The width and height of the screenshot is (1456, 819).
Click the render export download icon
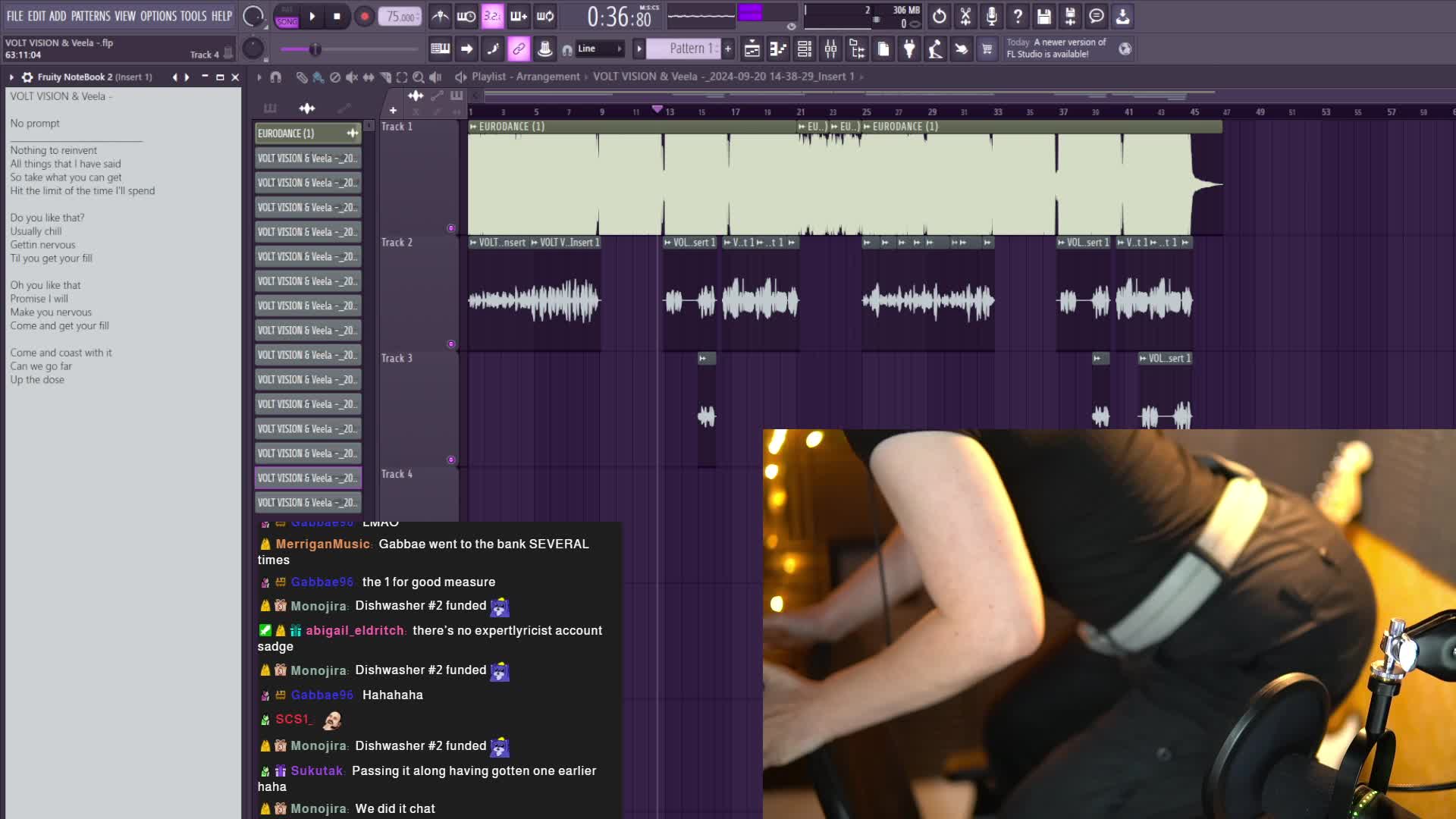(x=1122, y=16)
